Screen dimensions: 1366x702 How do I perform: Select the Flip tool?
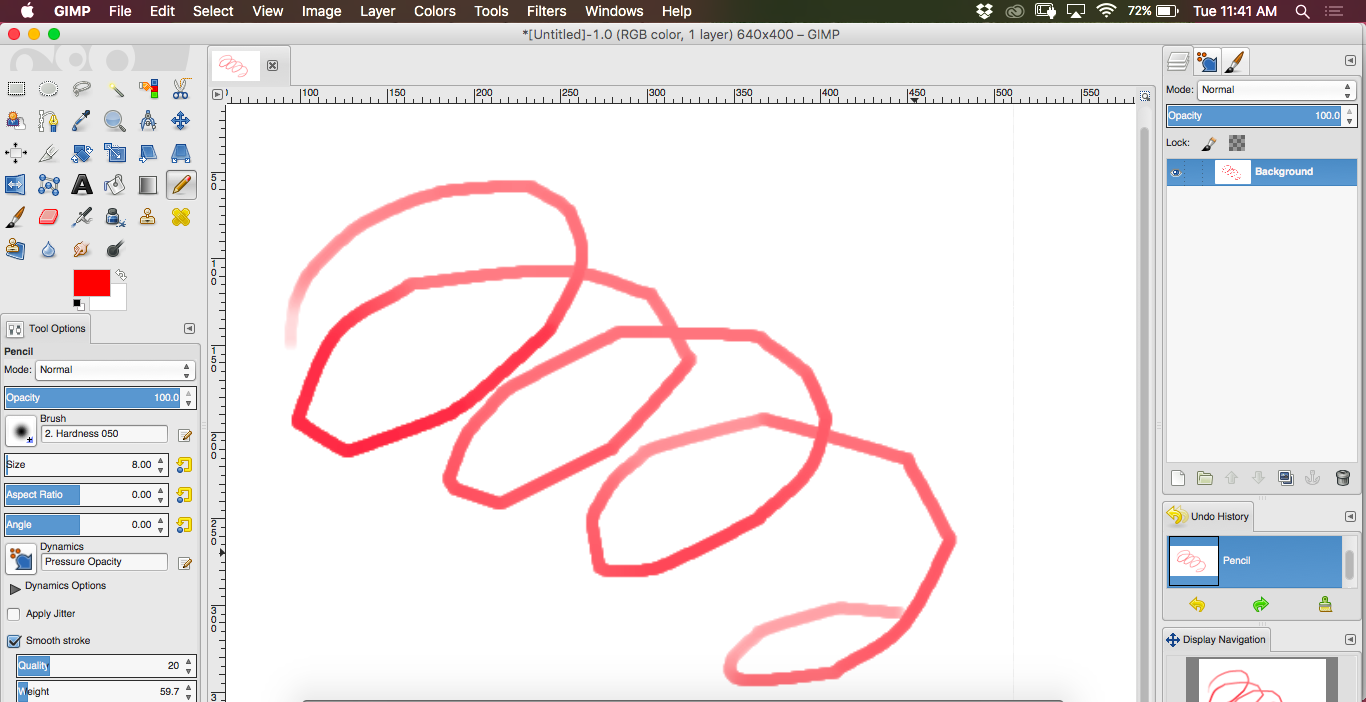point(16,185)
